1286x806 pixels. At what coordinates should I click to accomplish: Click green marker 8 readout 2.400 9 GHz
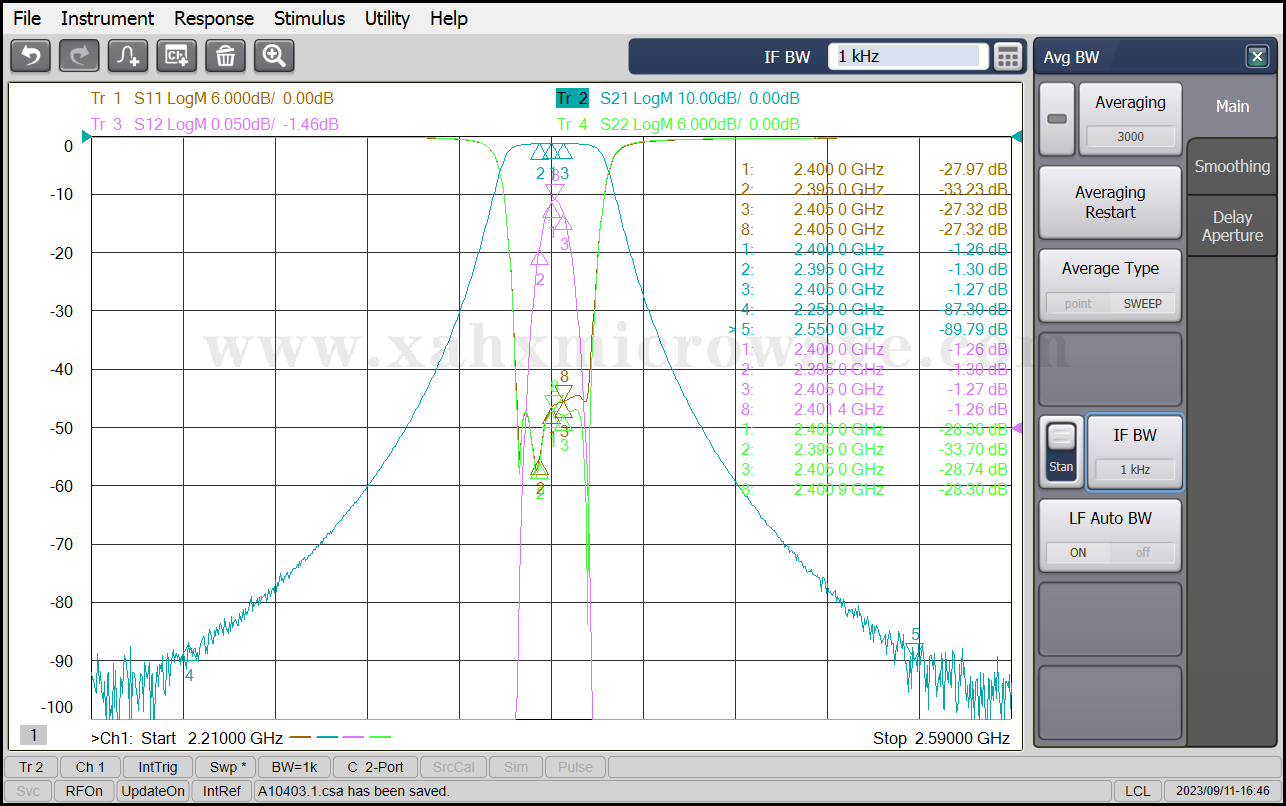[x=838, y=489]
